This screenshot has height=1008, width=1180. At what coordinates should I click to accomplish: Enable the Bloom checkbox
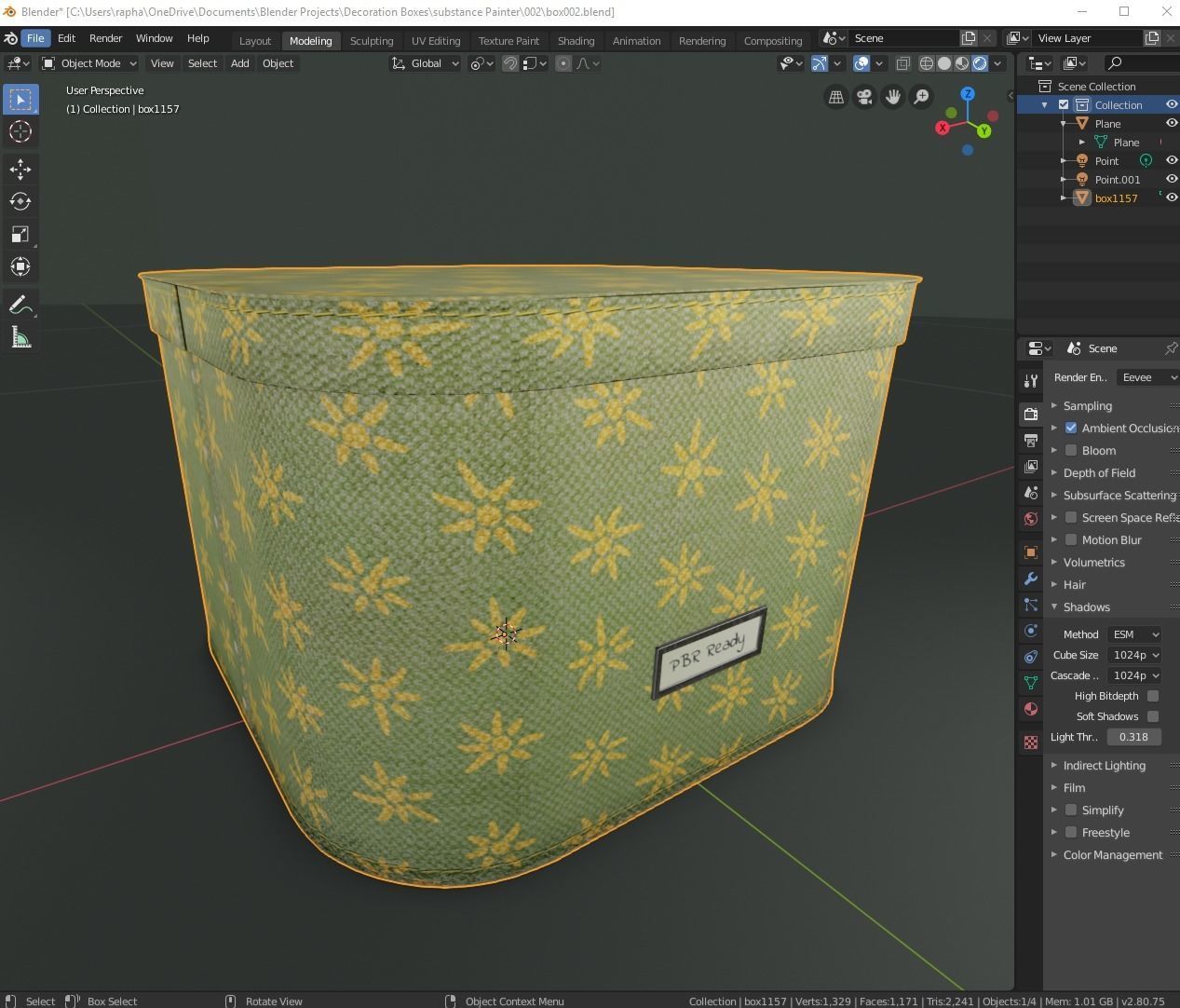[1071, 450]
